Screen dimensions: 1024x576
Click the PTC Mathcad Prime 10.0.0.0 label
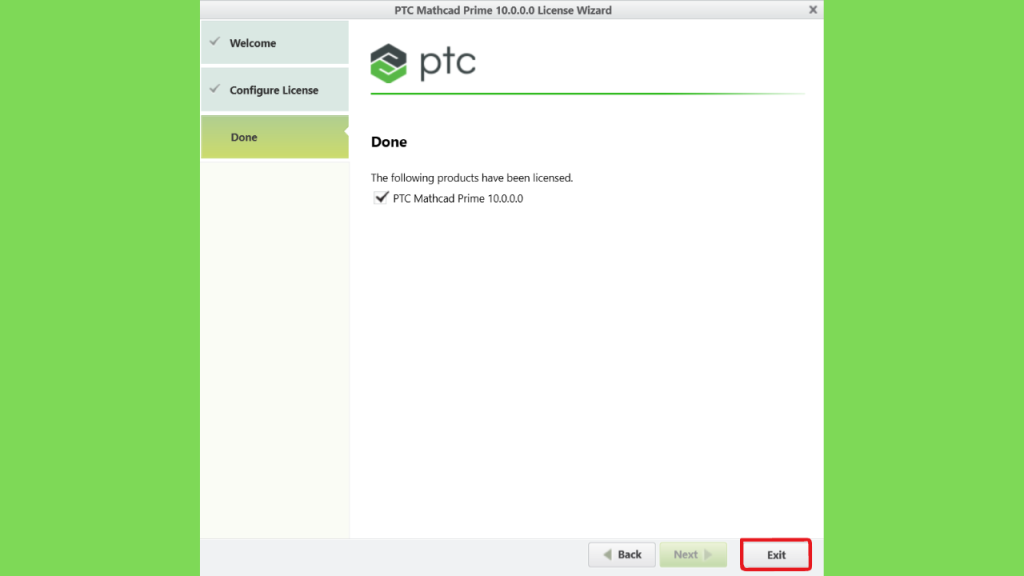(458, 199)
